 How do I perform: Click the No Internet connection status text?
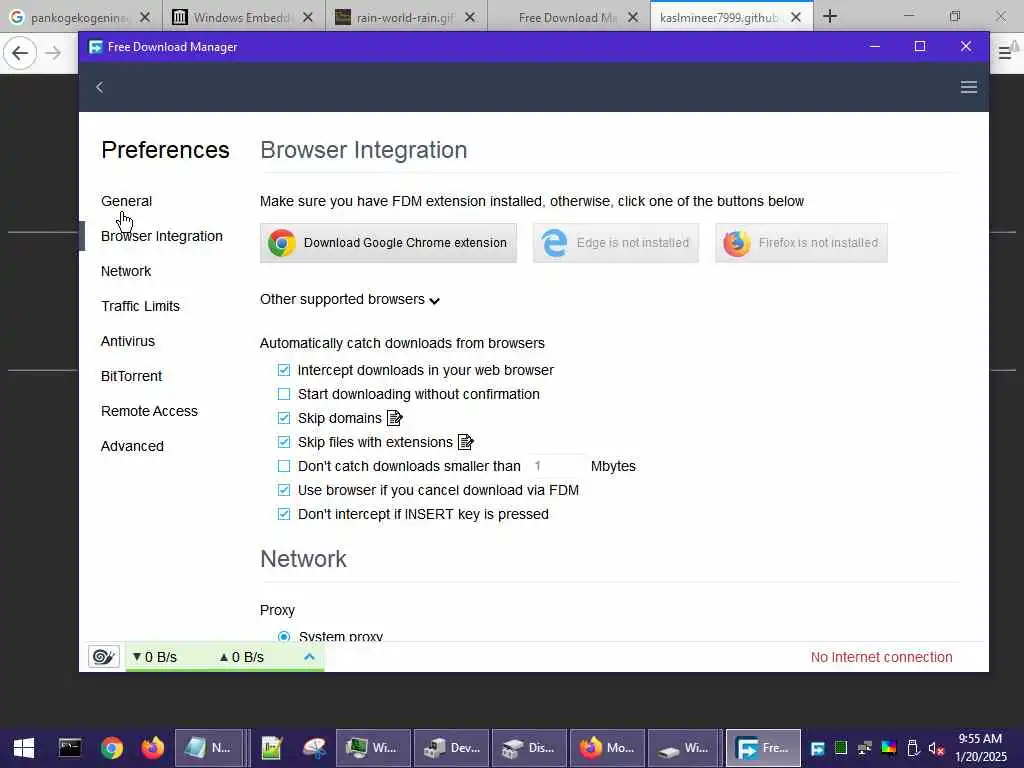tap(882, 657)
